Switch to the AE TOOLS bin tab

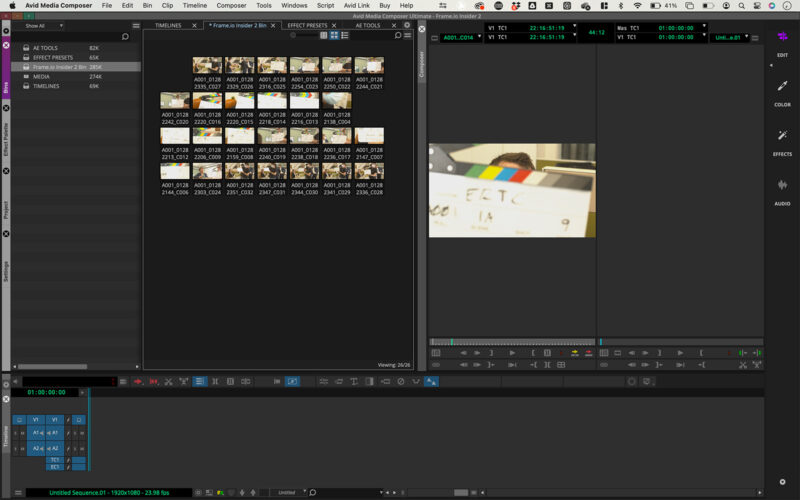368,26
